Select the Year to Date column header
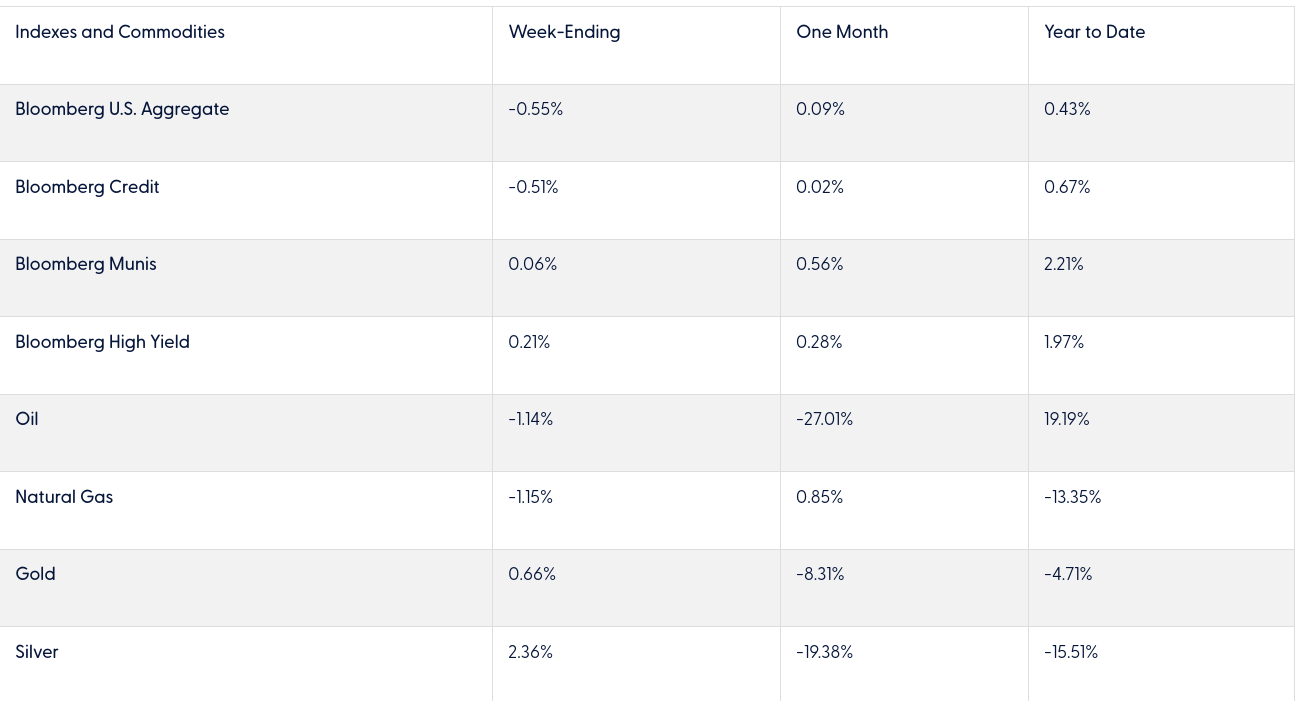The width and height of the screenshot is (1297, 701). (1094, 32)
